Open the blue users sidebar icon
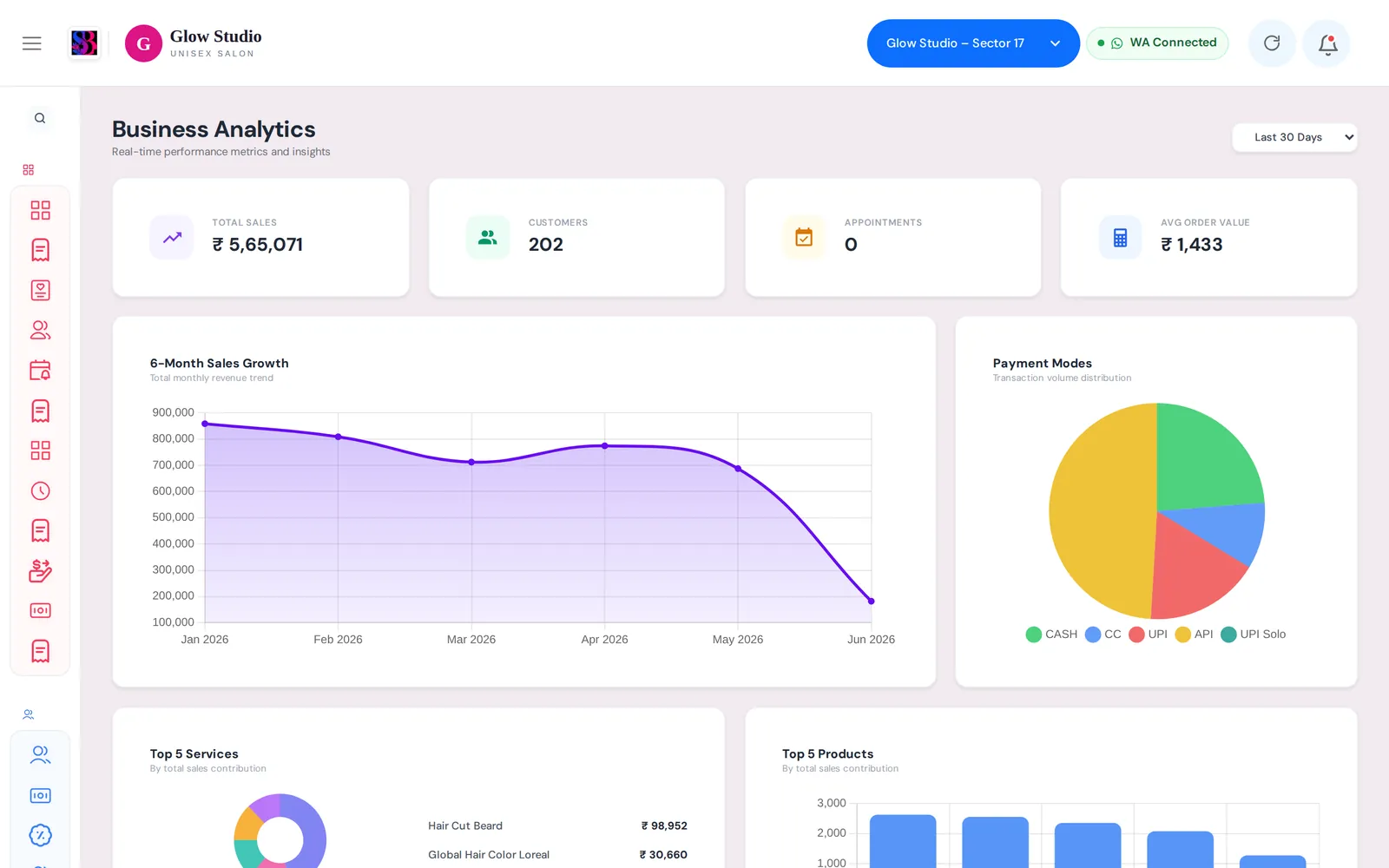1389x868 pixels. 40,754
